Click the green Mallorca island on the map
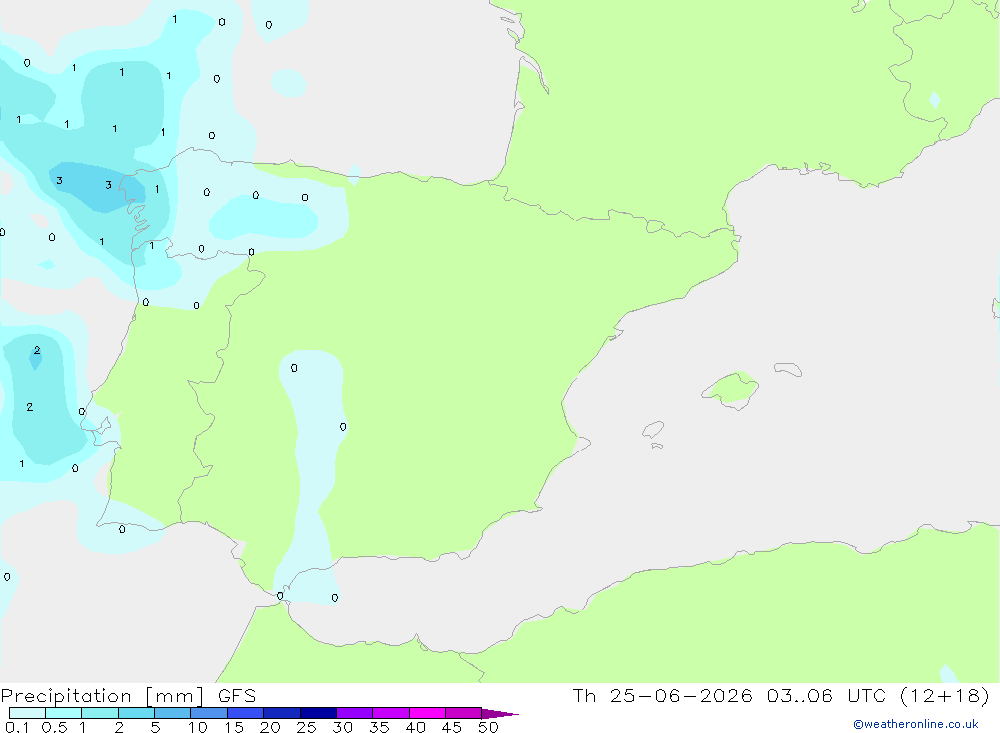Image resolution: width=1000 pixels, height=733 pixels. click(732, 389)
